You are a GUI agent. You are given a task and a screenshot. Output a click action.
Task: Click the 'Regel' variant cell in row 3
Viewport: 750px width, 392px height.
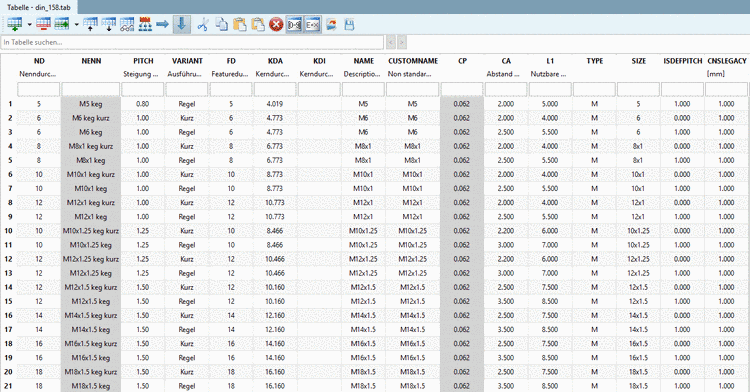[x=187, y=132]
